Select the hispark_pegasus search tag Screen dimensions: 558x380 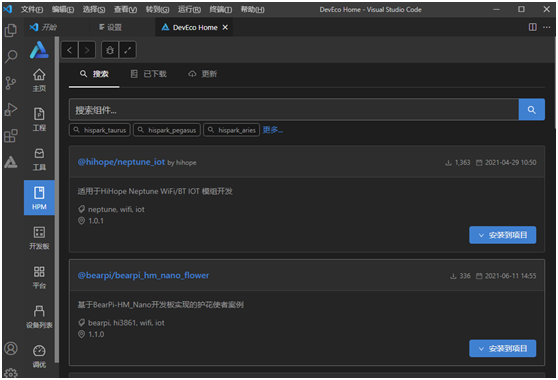tap(167, 130)
